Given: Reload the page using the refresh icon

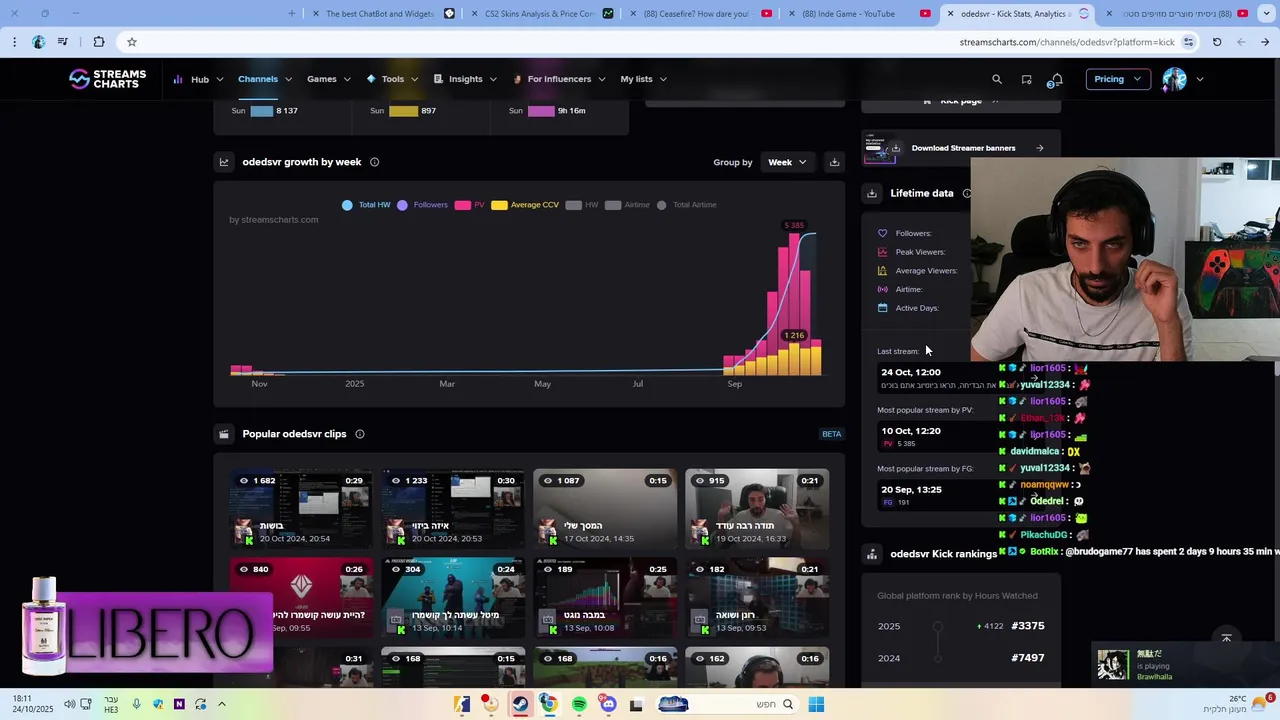Looking at the screenshot, I should (x=1217, y=42).
